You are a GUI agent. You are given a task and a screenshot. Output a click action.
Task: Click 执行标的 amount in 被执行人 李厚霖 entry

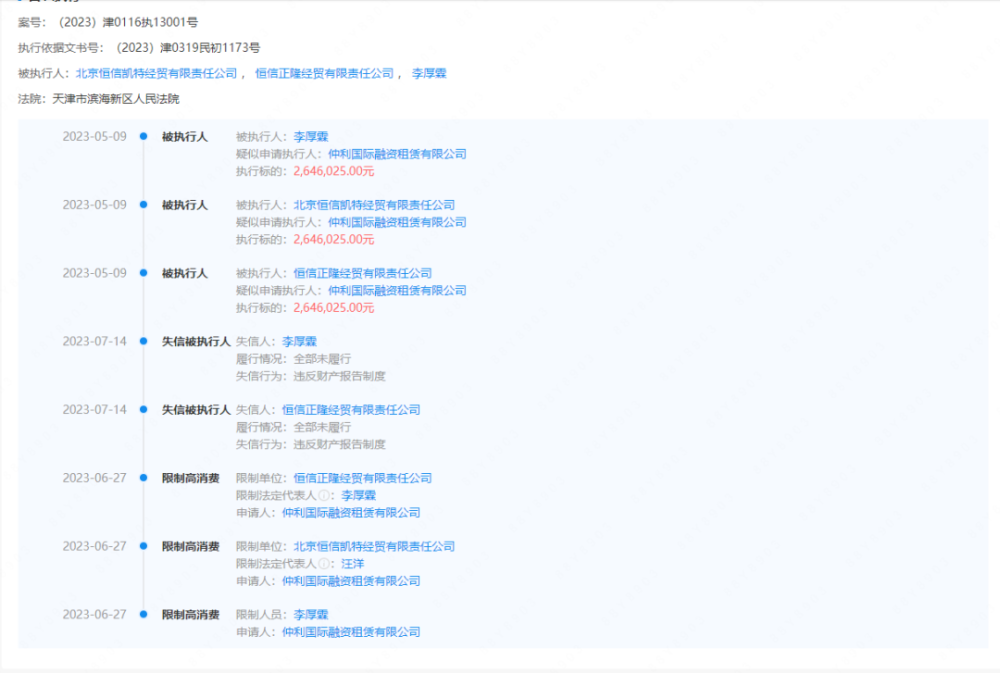(334, 171)
